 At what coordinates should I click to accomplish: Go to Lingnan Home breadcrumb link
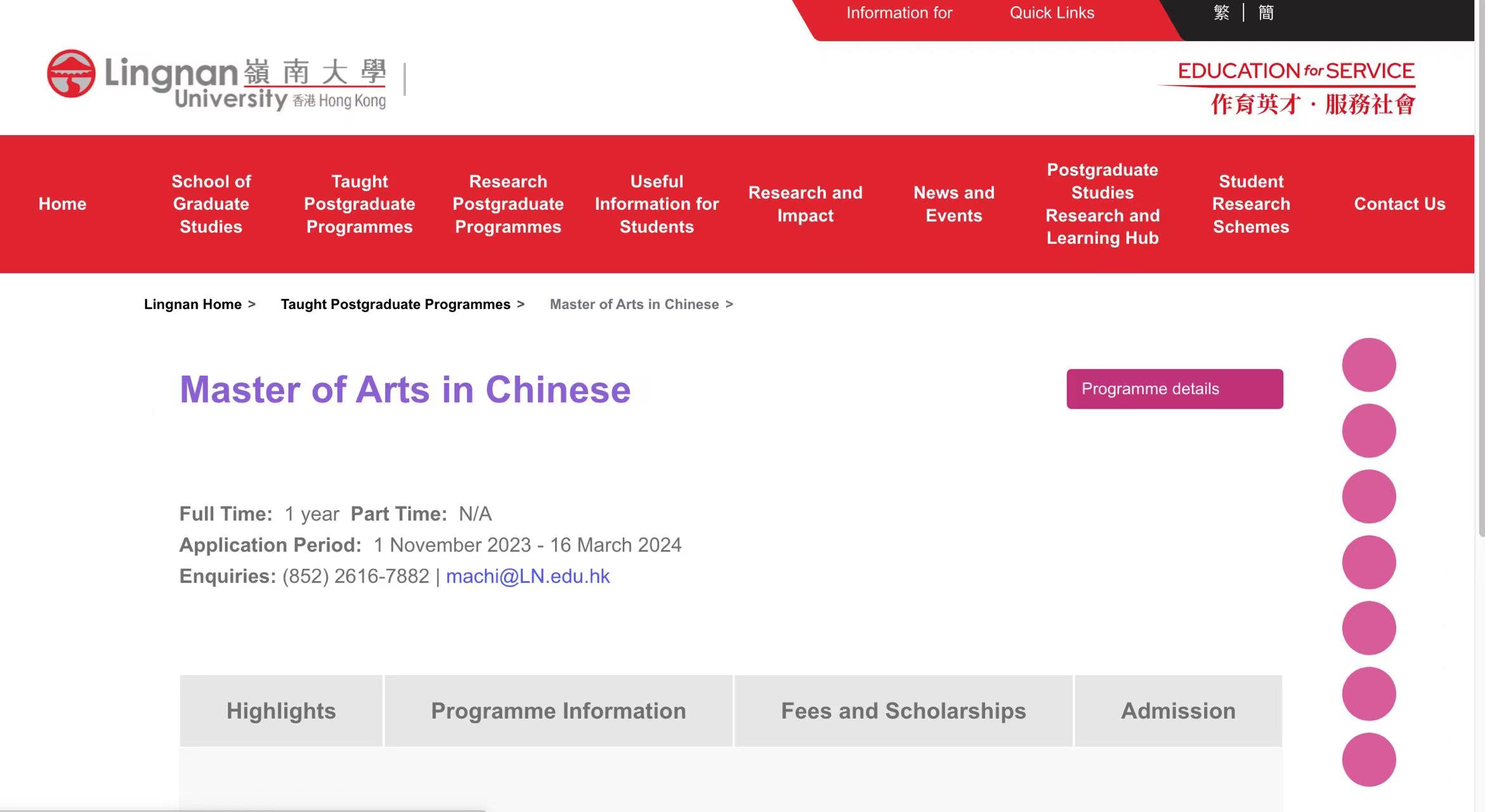click(x=192, y=304)
